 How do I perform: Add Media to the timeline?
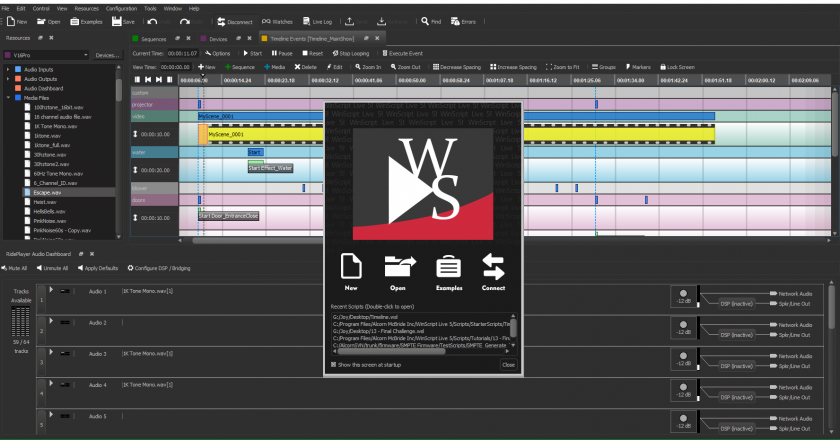[275, 67]
